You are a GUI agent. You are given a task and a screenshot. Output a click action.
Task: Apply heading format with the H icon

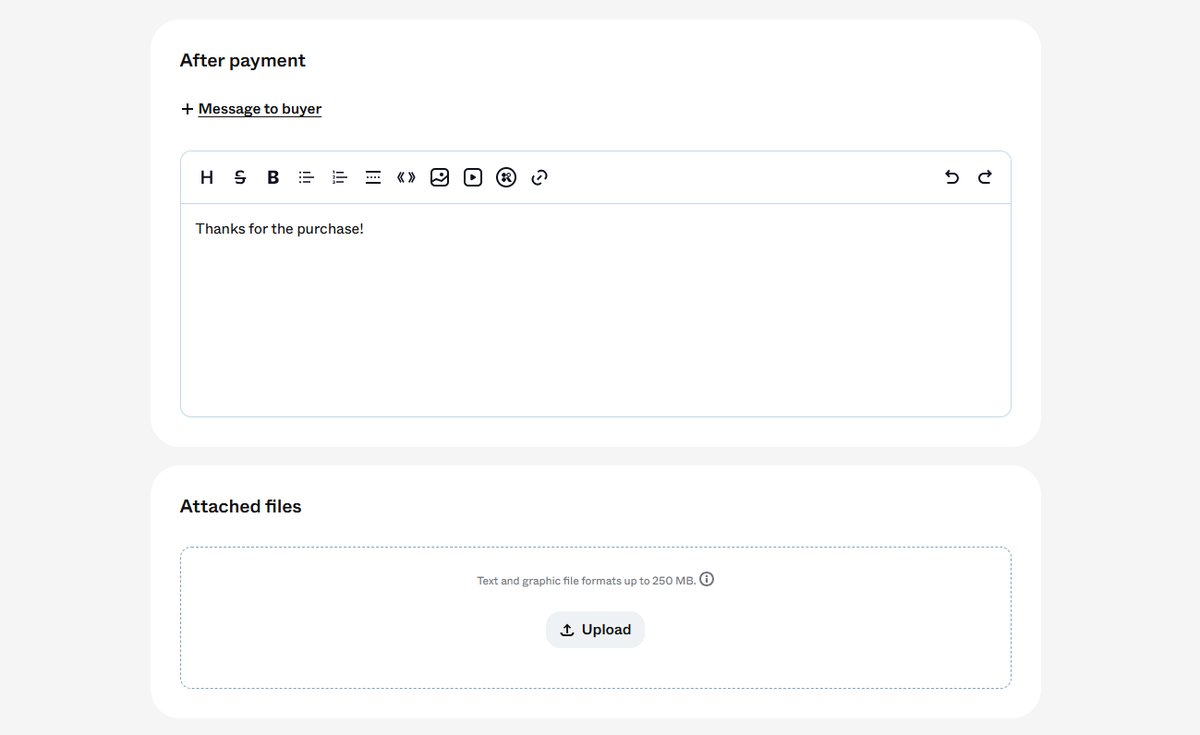click(207, 178)
